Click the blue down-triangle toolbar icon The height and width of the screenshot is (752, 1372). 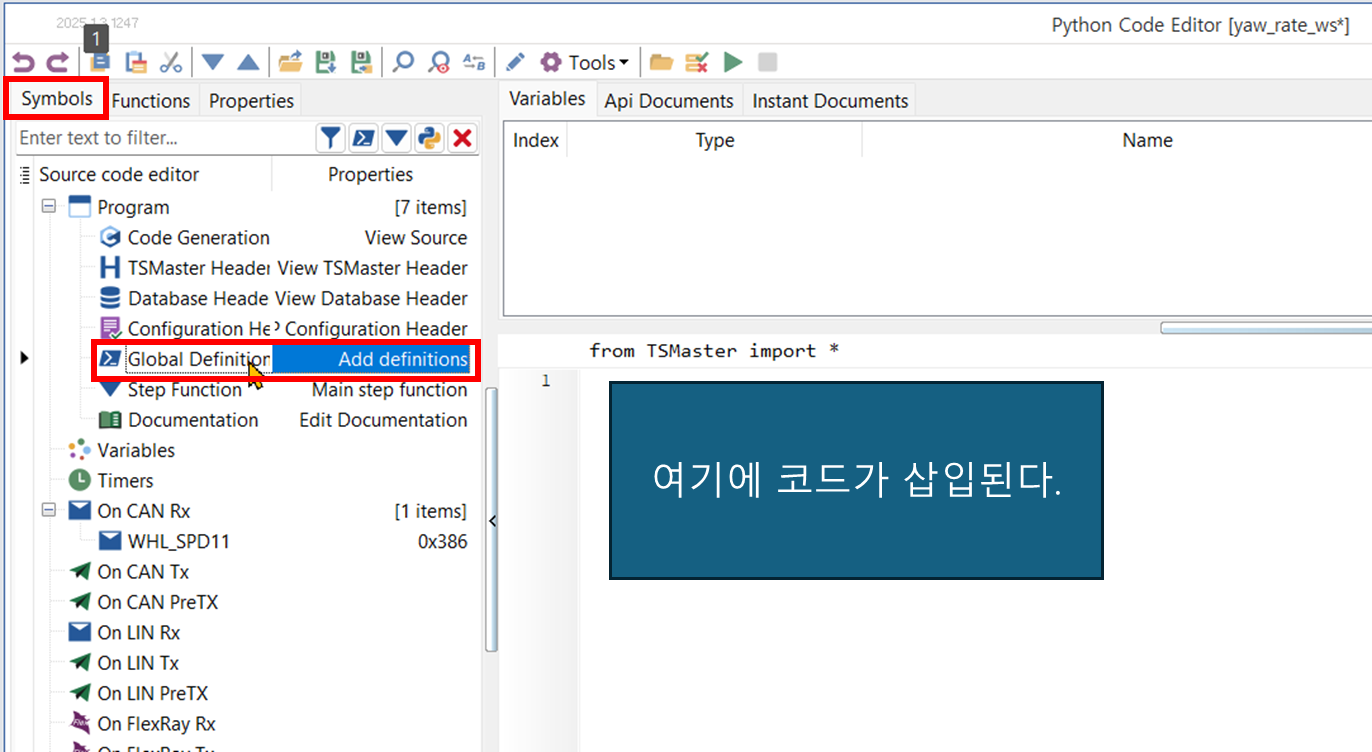pyautogui.click(x=212, y=63)
